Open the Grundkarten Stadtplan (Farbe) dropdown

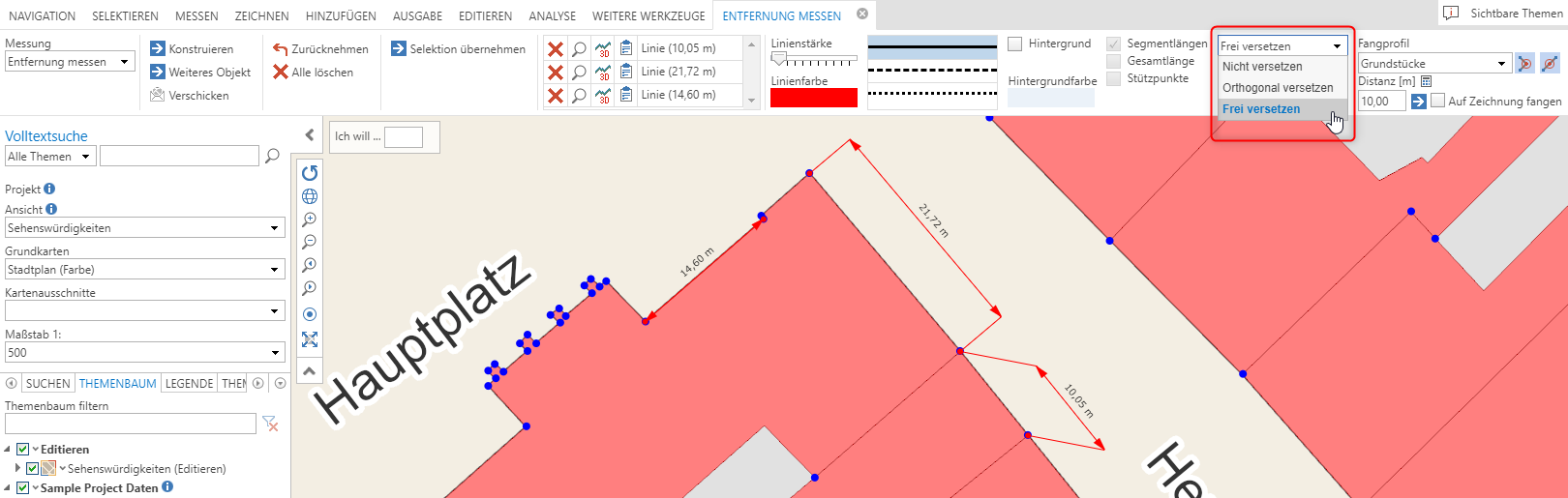145,270
